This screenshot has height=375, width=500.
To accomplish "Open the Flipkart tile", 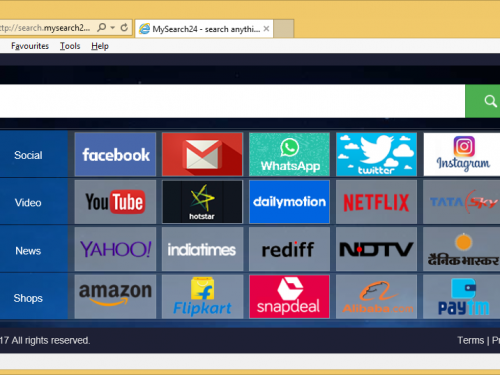I will pyautogui.click(x=202, y=297).
